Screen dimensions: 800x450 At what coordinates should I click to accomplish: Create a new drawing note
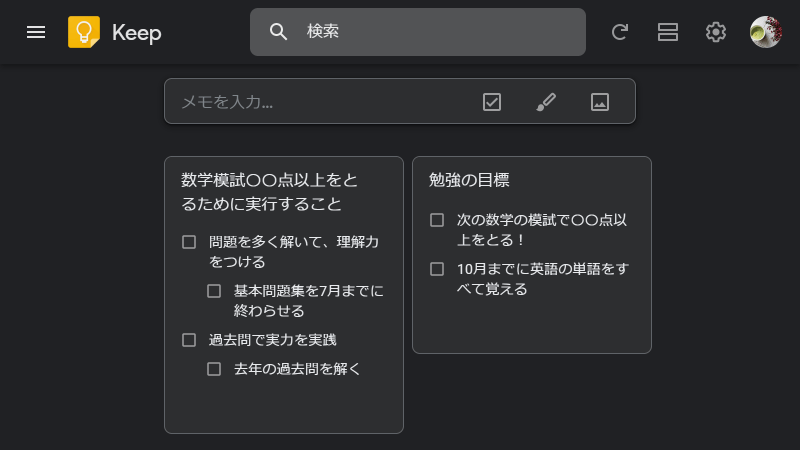pos(546,102)
